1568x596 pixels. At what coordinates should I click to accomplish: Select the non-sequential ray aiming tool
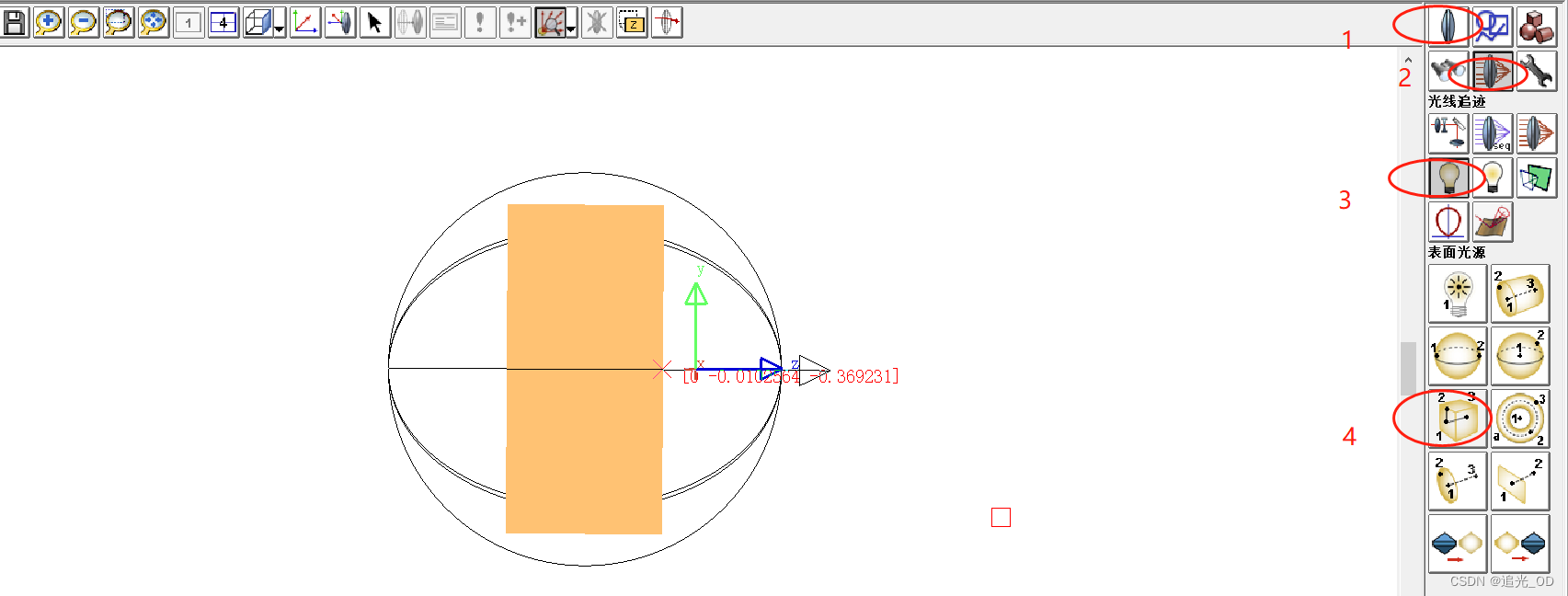pos(1448,133)
